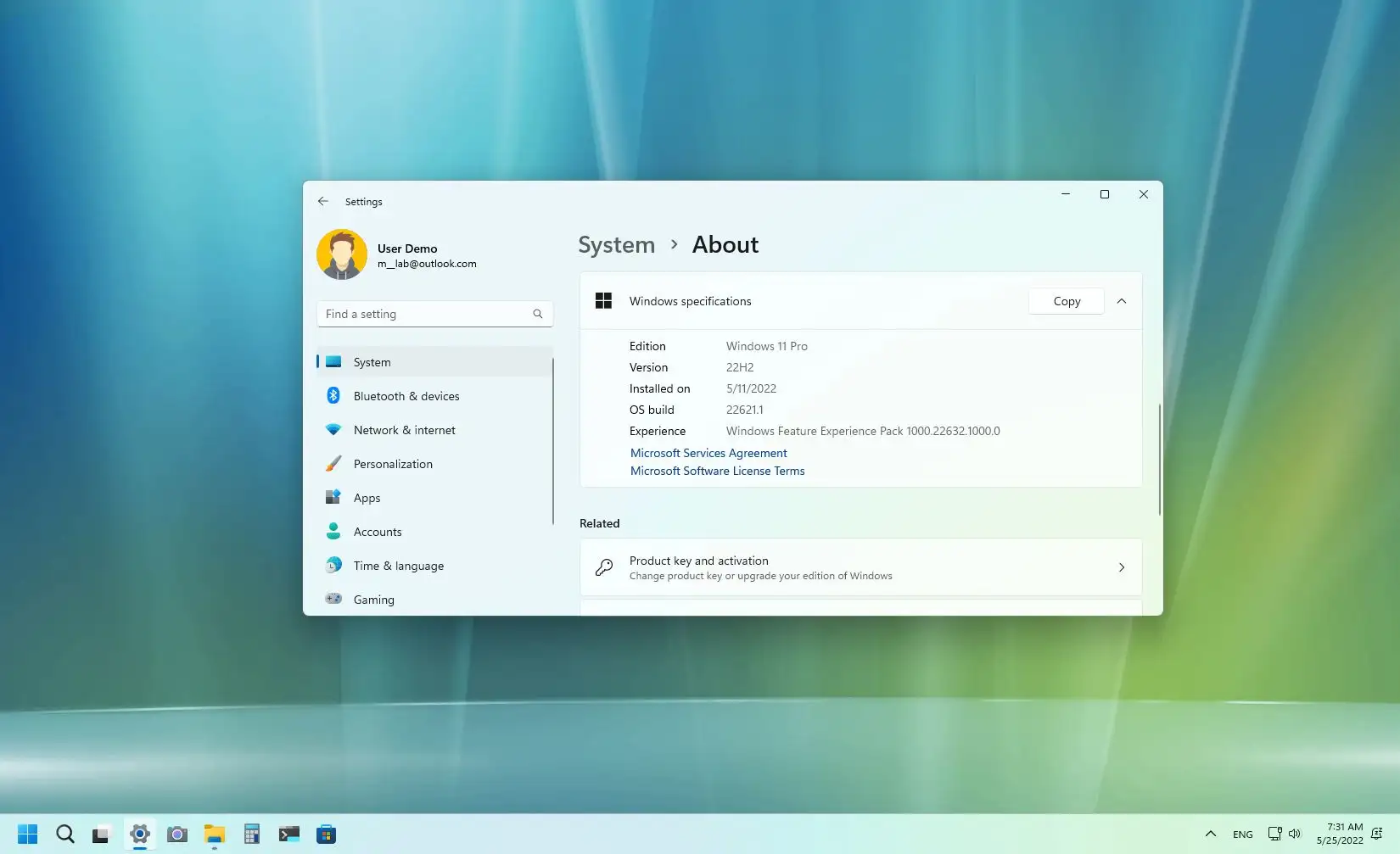The height and width of the screenshot is (854, 1400).
Task: Show hidden system tray icons
Action: tap(1211, 834)
